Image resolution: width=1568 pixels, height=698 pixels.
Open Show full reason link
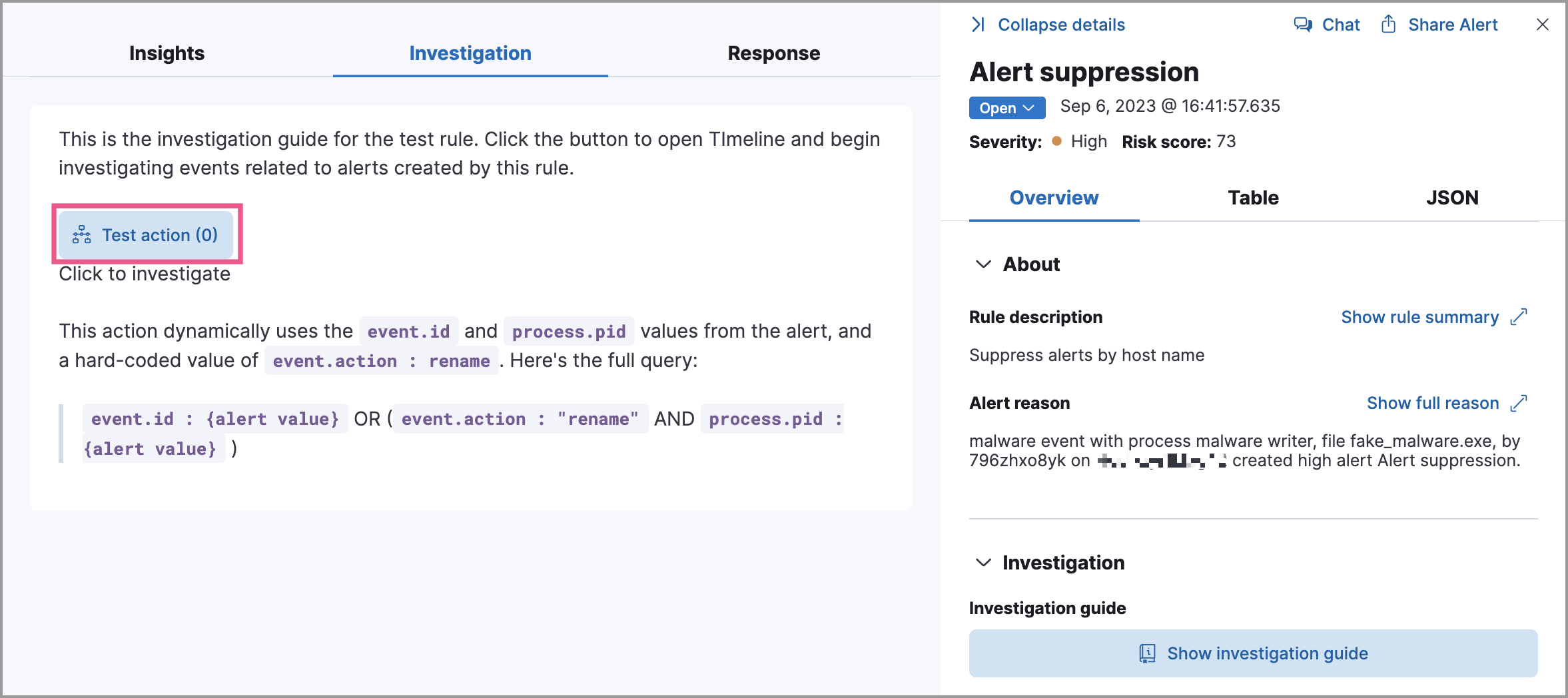1432,403
